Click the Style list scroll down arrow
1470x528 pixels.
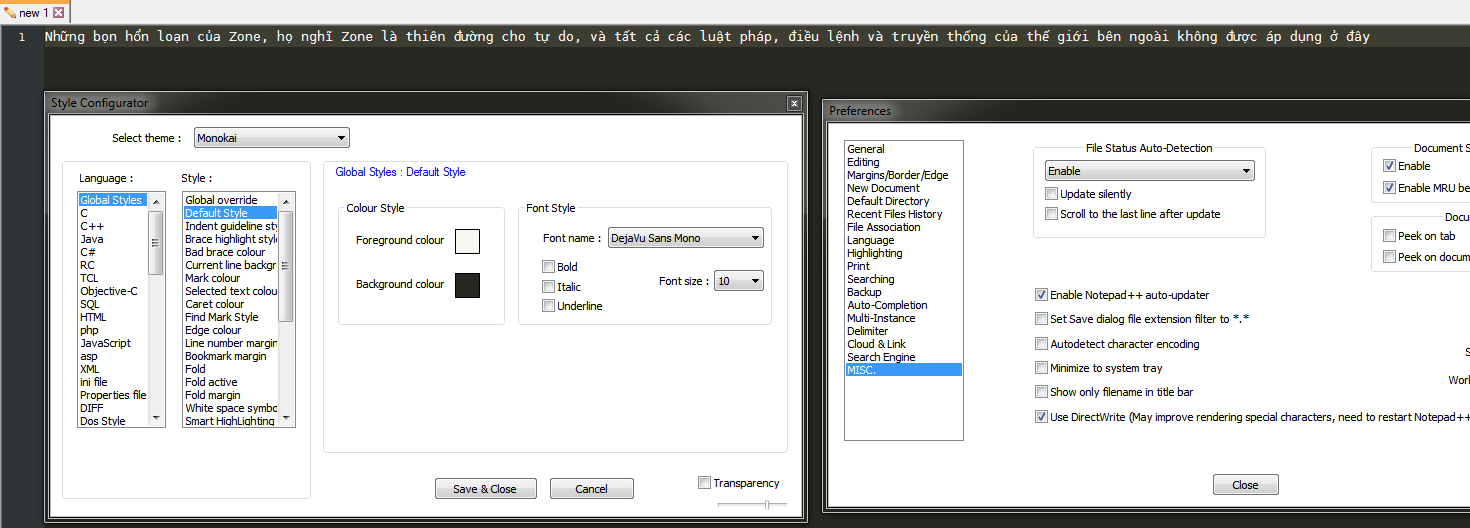[x=286, y=417]
